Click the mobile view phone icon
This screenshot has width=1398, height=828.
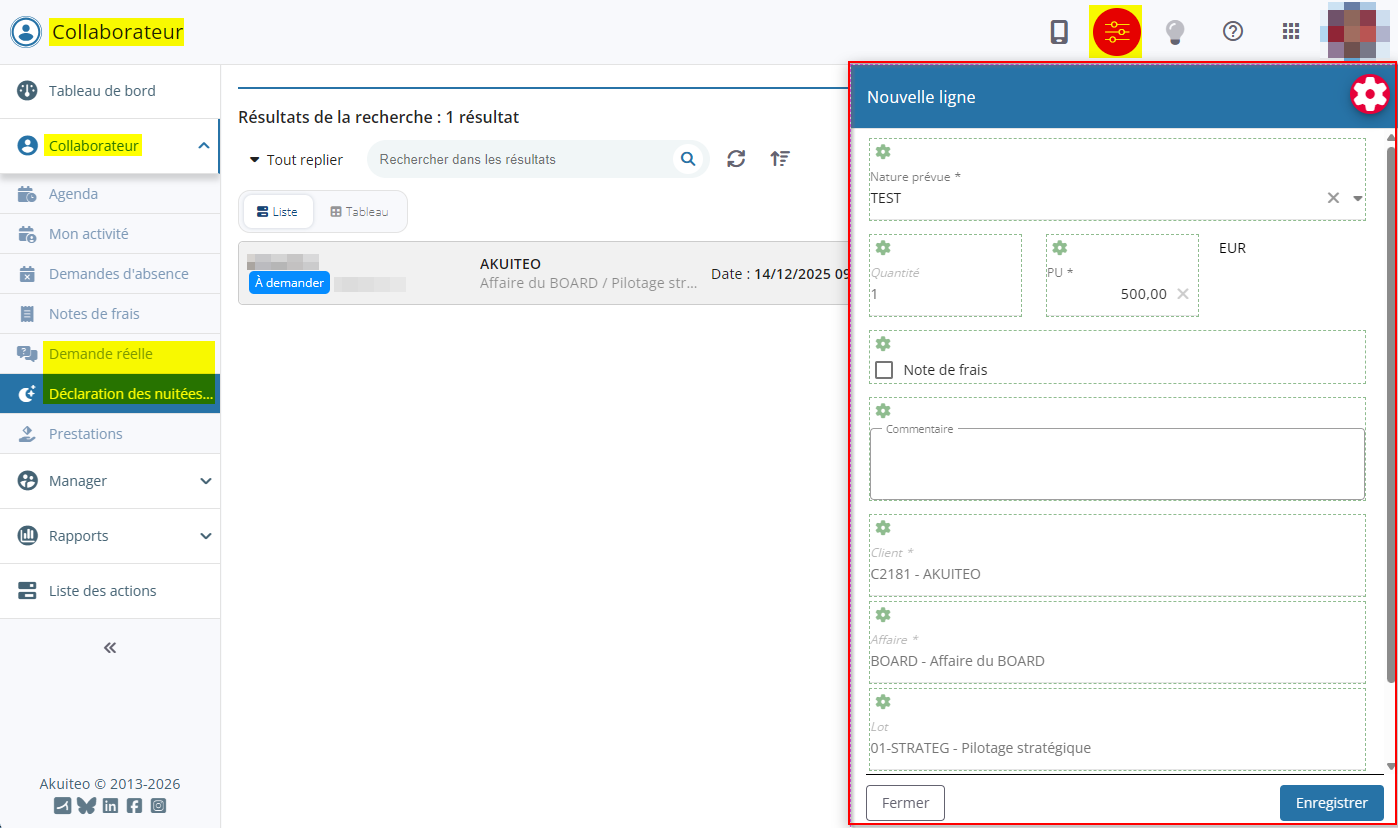click(x=1059, y=32)
